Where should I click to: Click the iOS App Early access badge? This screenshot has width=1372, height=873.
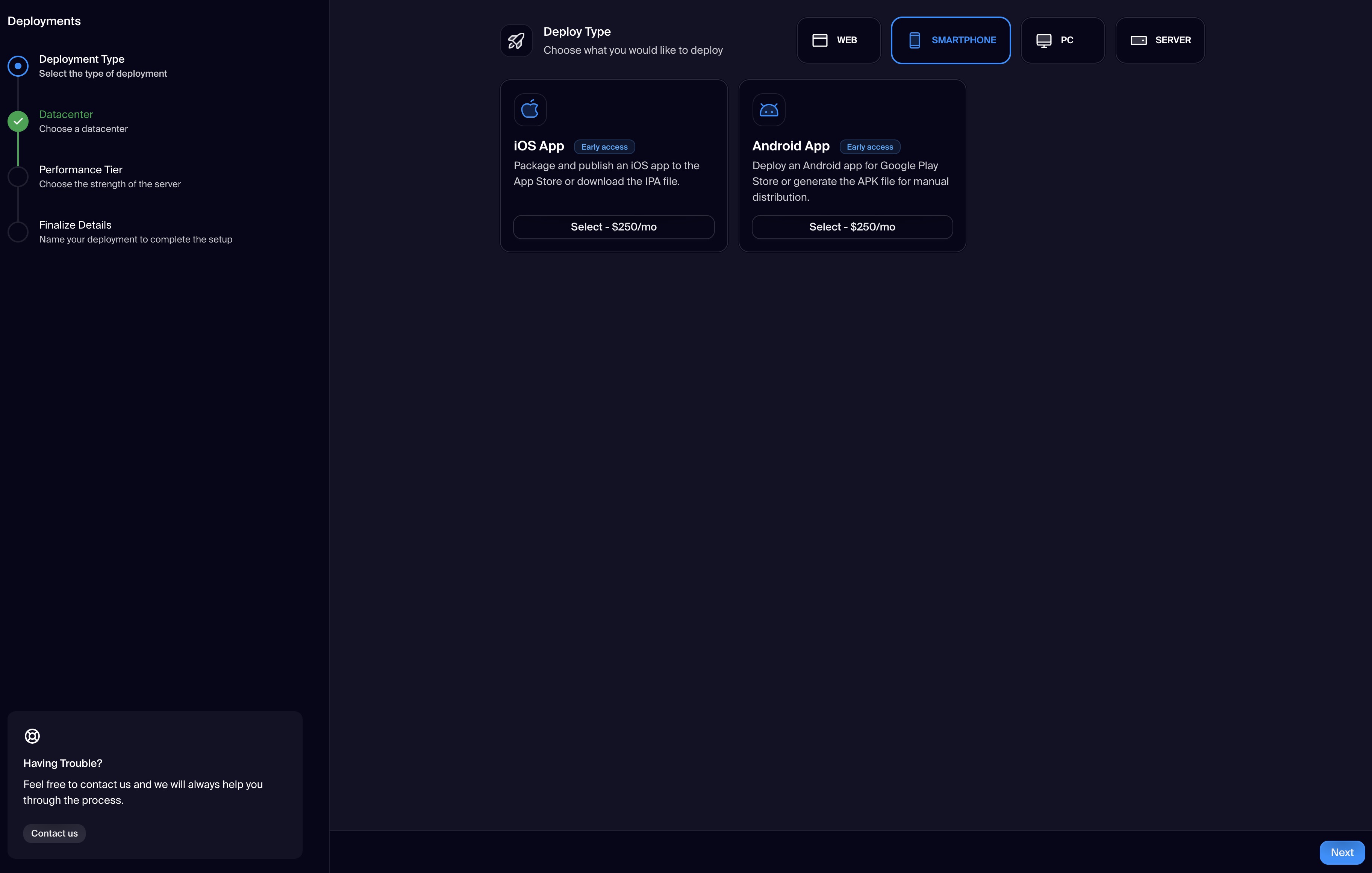(x=604, y=147)
